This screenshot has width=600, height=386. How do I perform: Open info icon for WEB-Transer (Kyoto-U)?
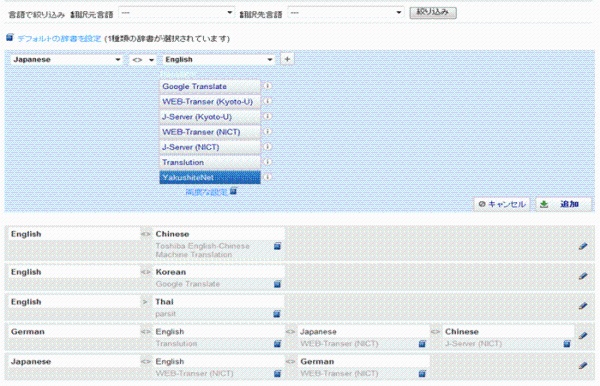click(268, 101)
